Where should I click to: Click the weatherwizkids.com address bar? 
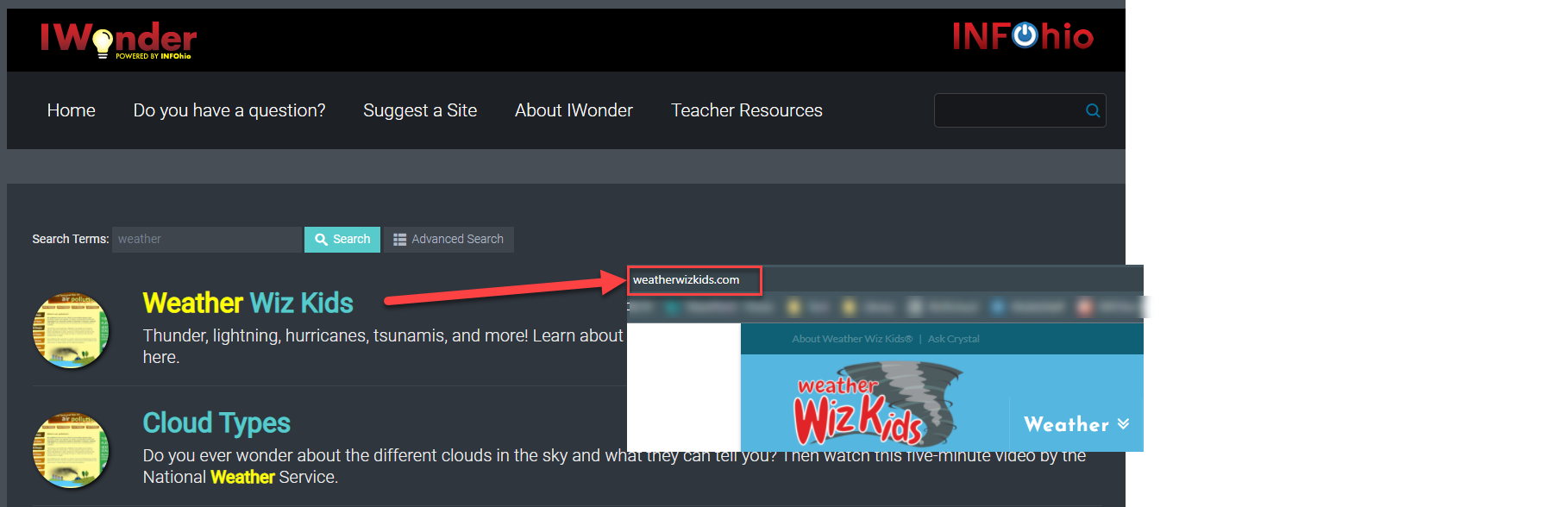pyautogui.click(x=694, y=279)
